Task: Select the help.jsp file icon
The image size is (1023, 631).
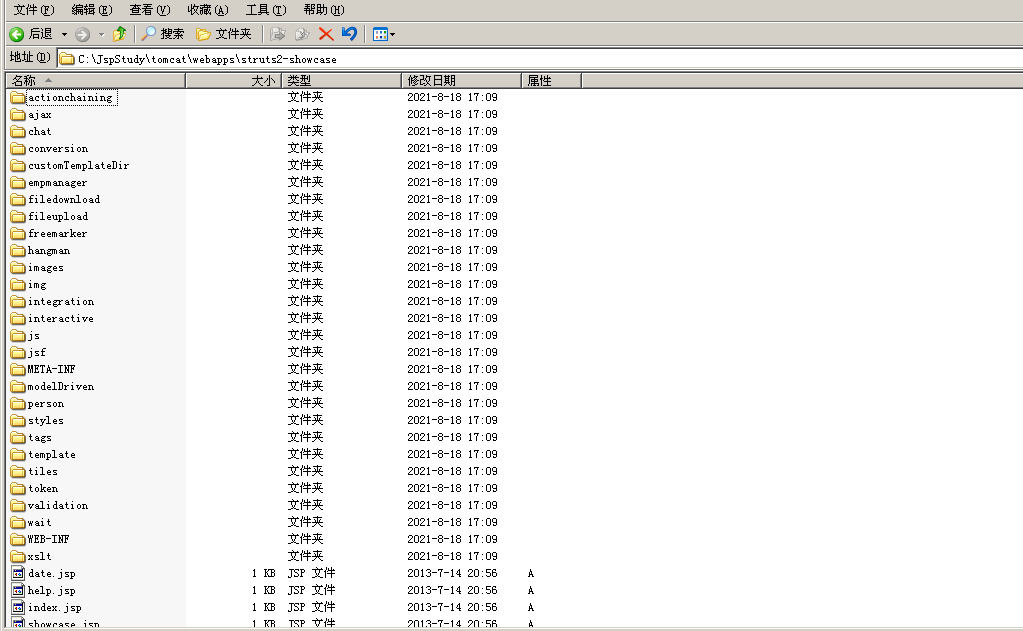Action: 18,591
